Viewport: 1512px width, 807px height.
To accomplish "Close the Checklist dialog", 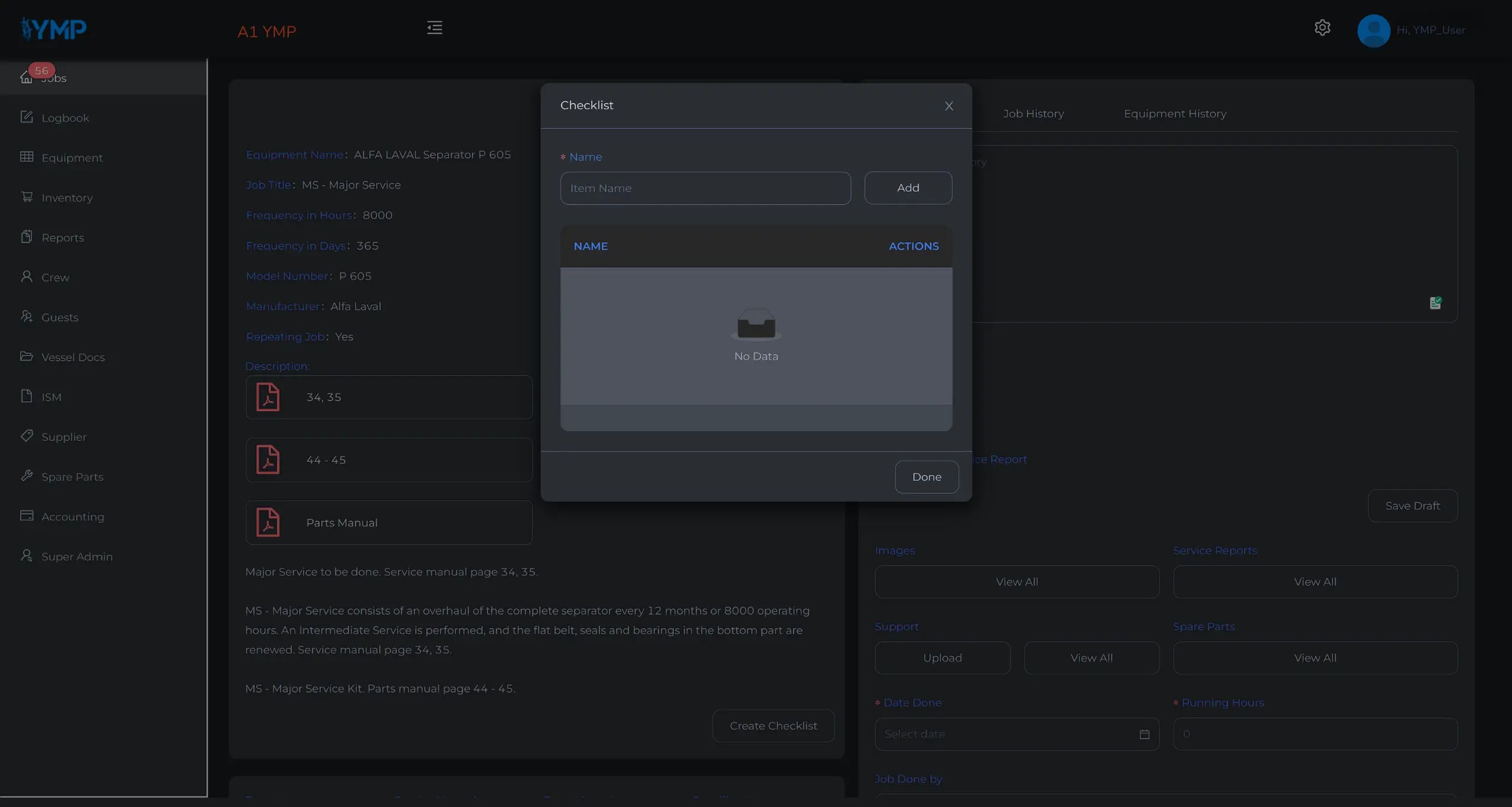I will (949, 106).
